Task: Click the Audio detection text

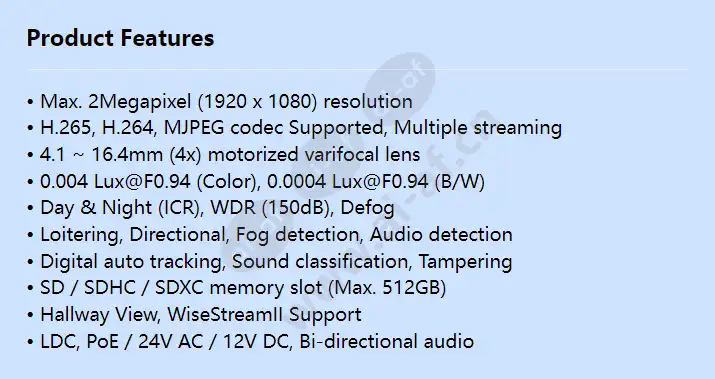Action: [441, 234]
